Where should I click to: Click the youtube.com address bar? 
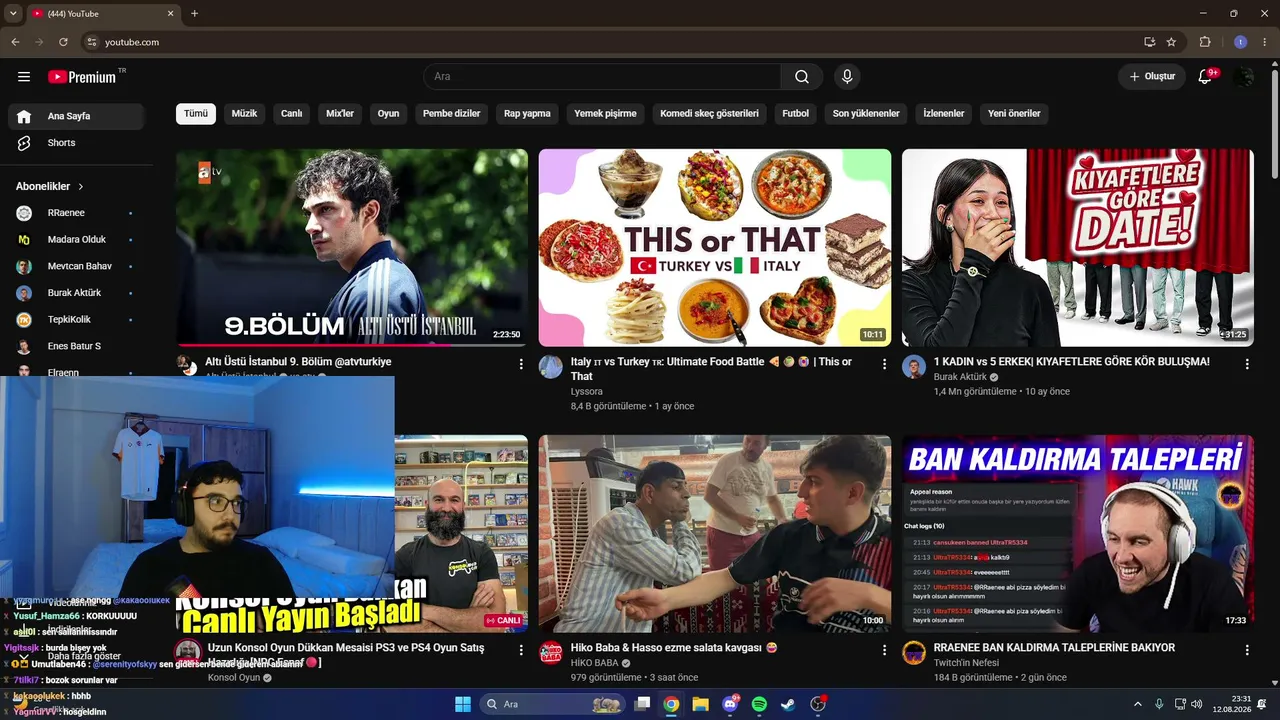click(x=610, y=42)
